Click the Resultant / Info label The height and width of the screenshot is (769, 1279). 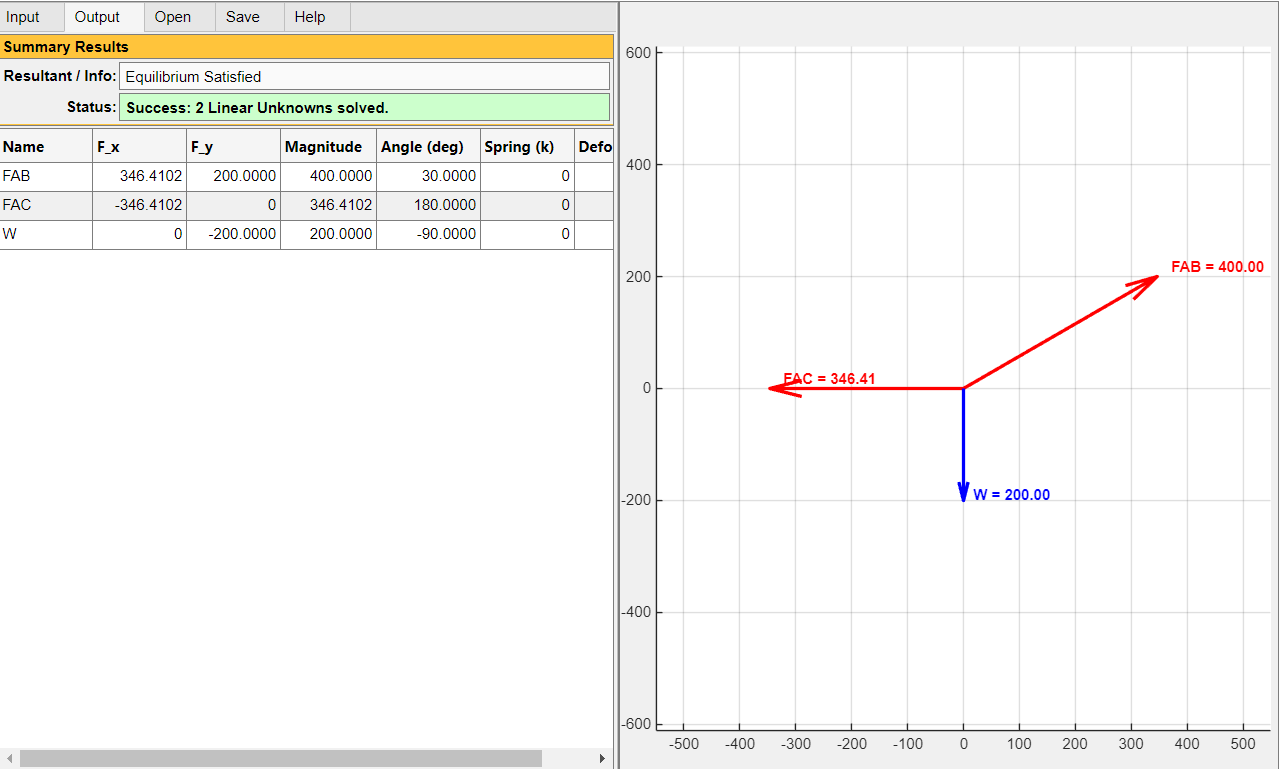60,76
